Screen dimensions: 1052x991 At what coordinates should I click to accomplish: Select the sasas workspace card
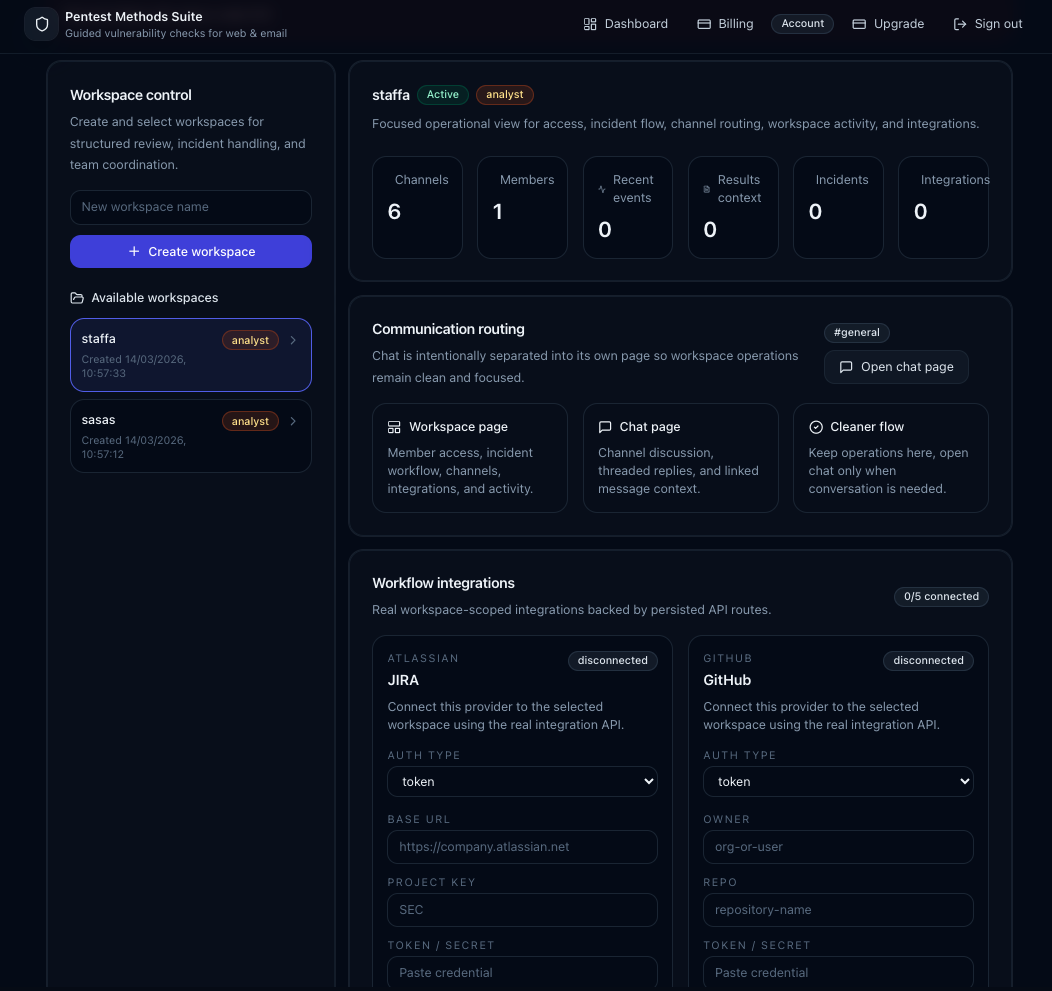pos(191,436)
